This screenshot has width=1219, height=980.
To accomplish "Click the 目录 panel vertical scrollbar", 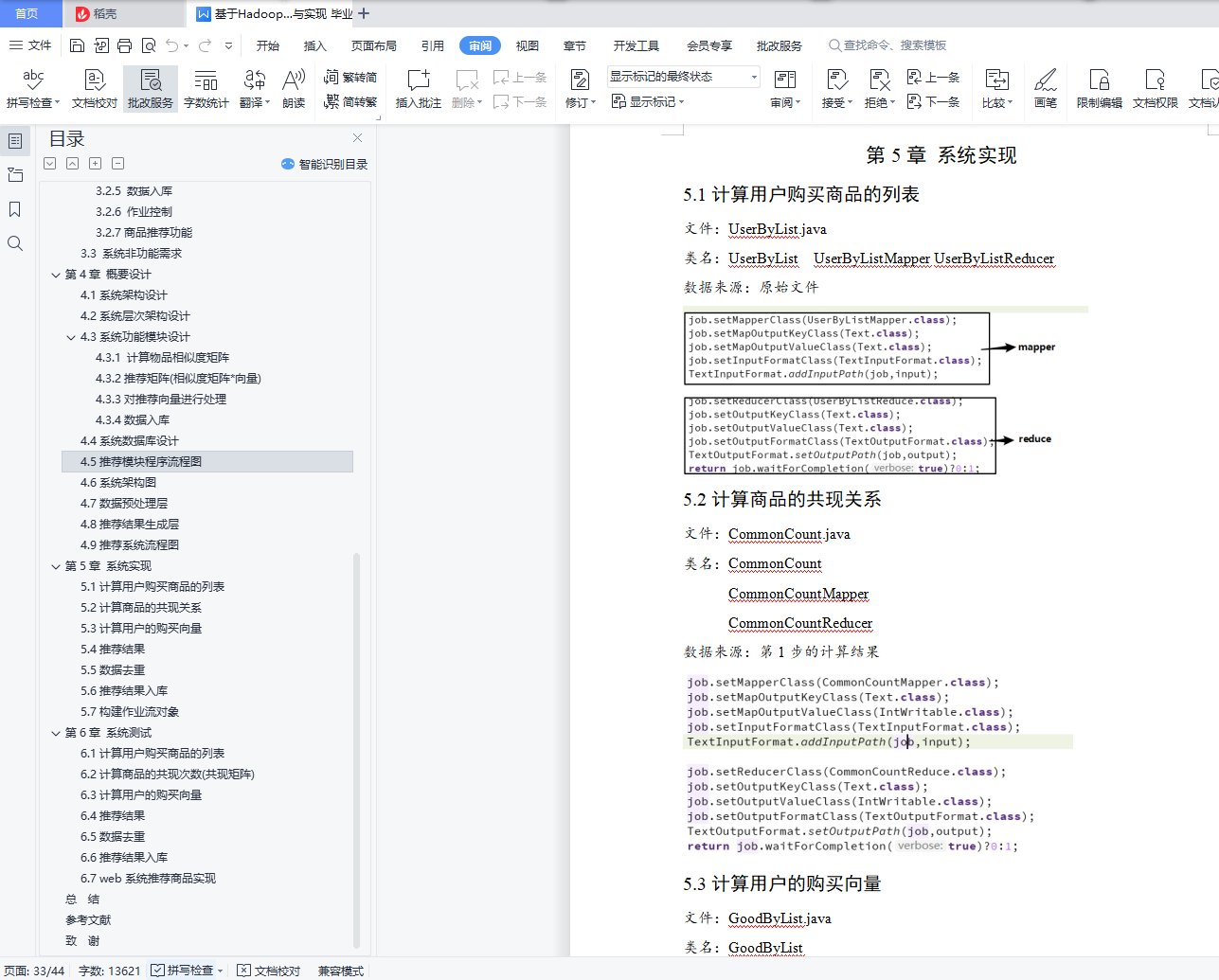I will [x=357, y=751].
